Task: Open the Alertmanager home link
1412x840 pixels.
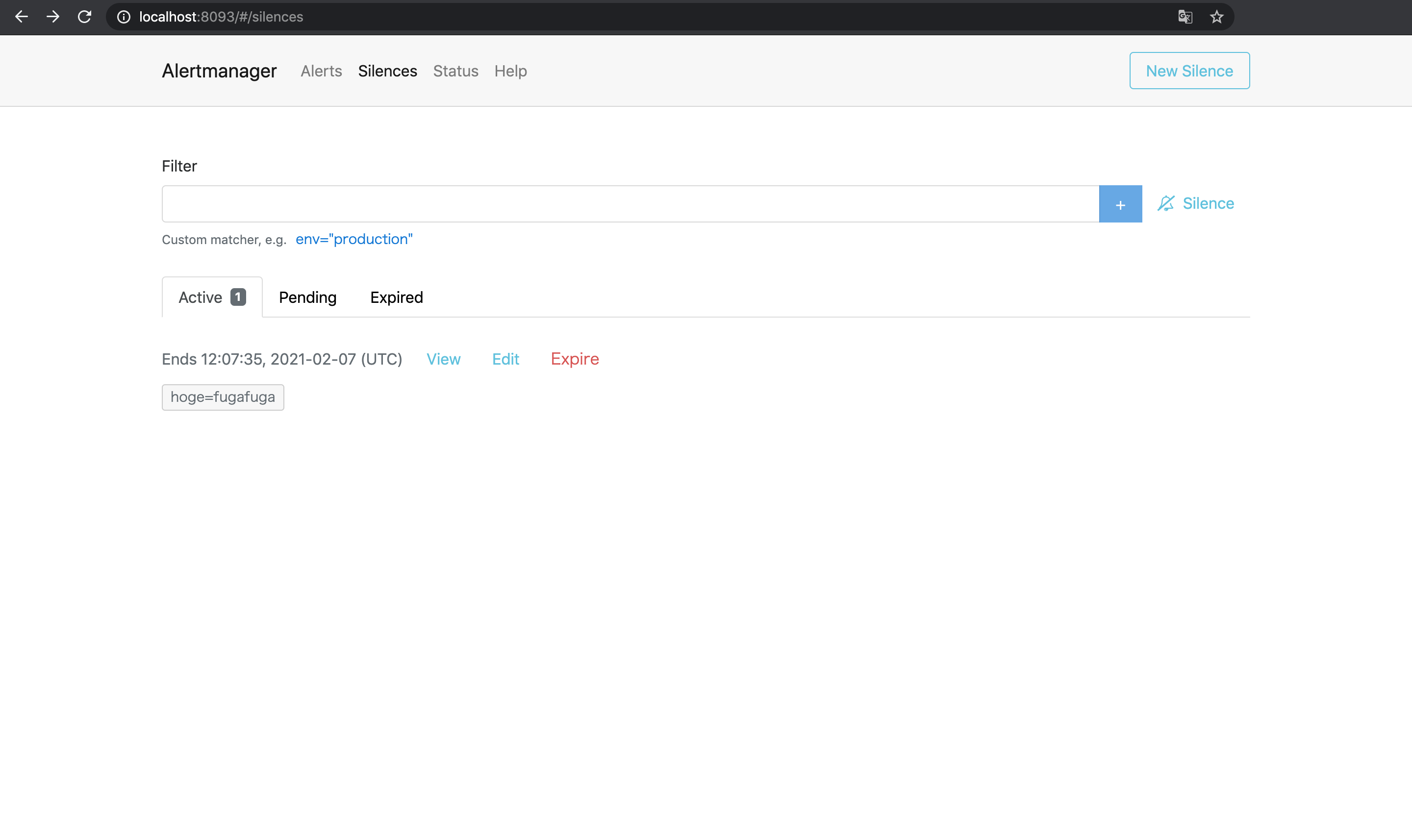Action: click(219, 71)
